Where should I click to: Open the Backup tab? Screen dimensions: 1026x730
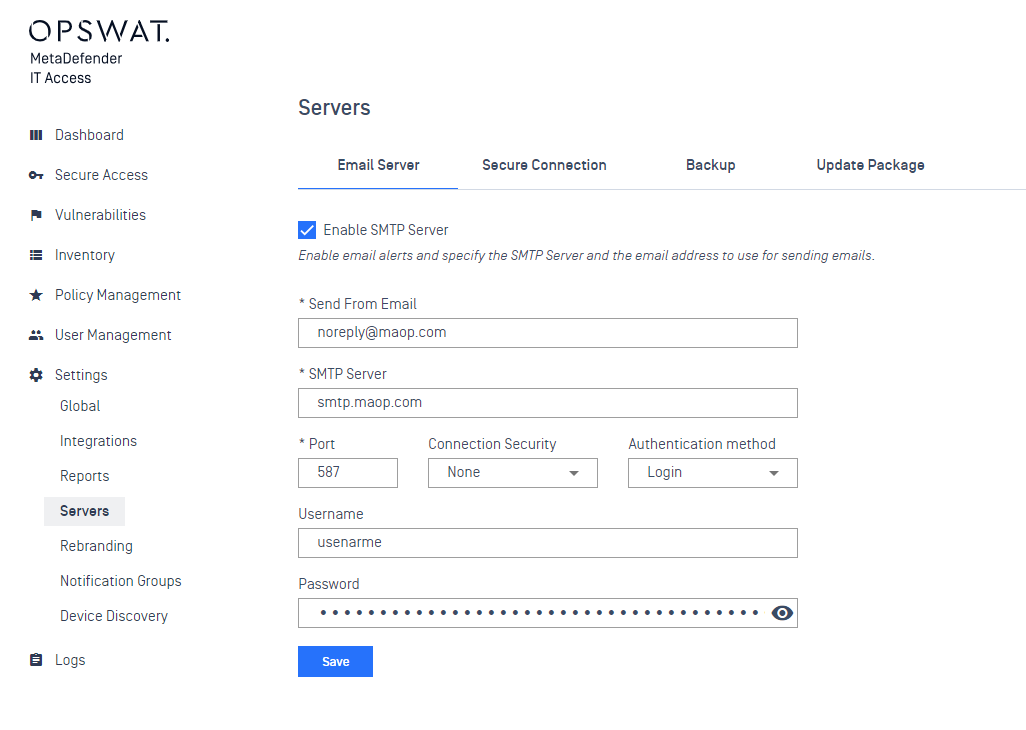point(711,165)
